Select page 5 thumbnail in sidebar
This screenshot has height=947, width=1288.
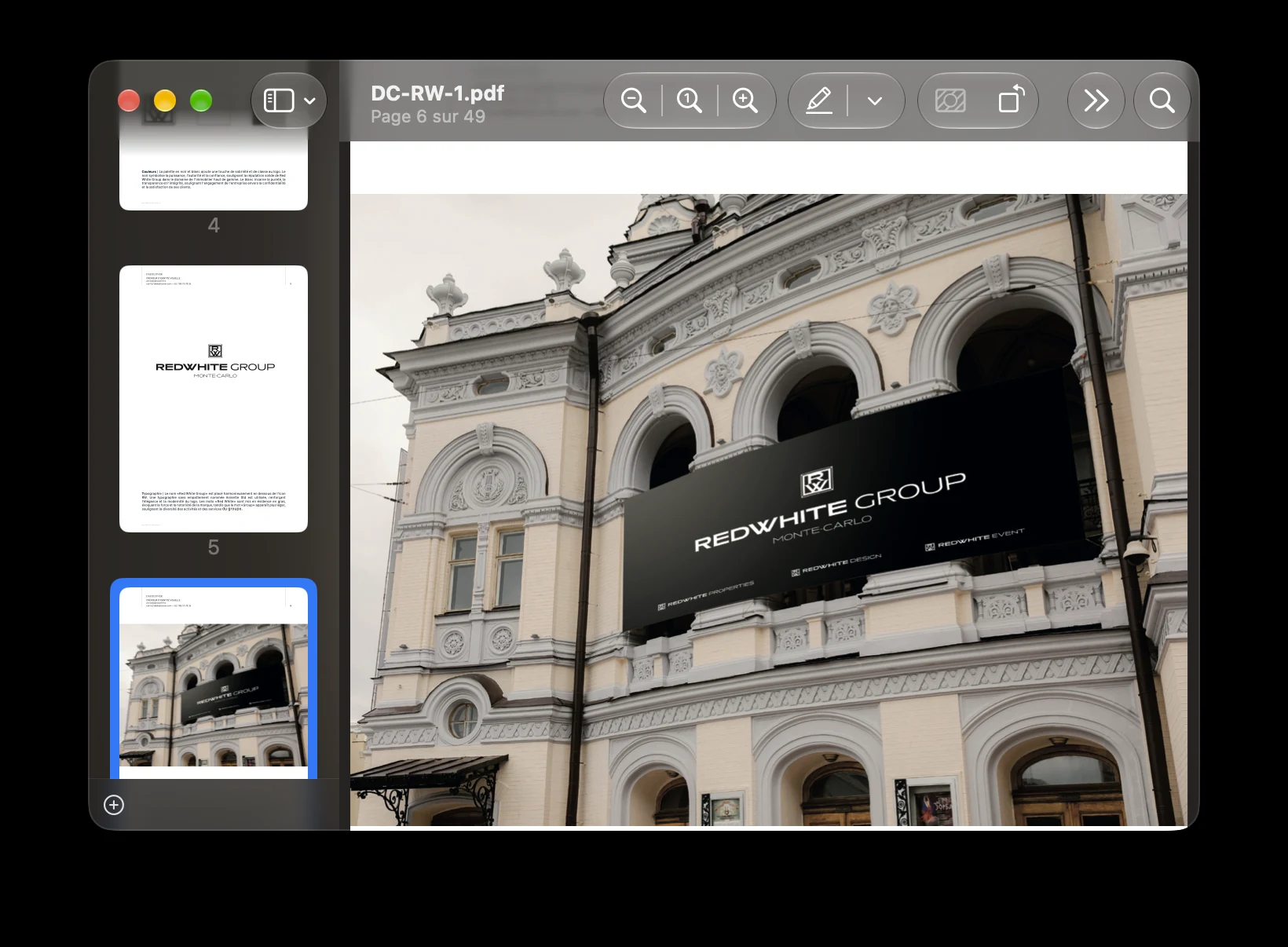pos(214,399)
